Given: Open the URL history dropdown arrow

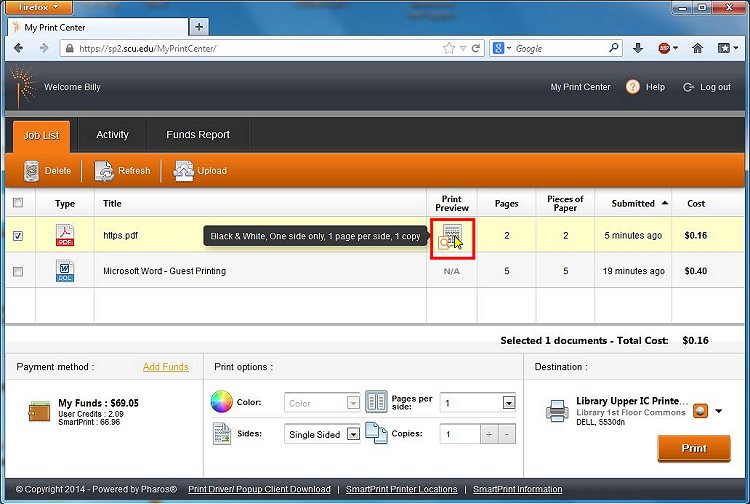Looking at the screenshot, I should [x=463, y=48].
